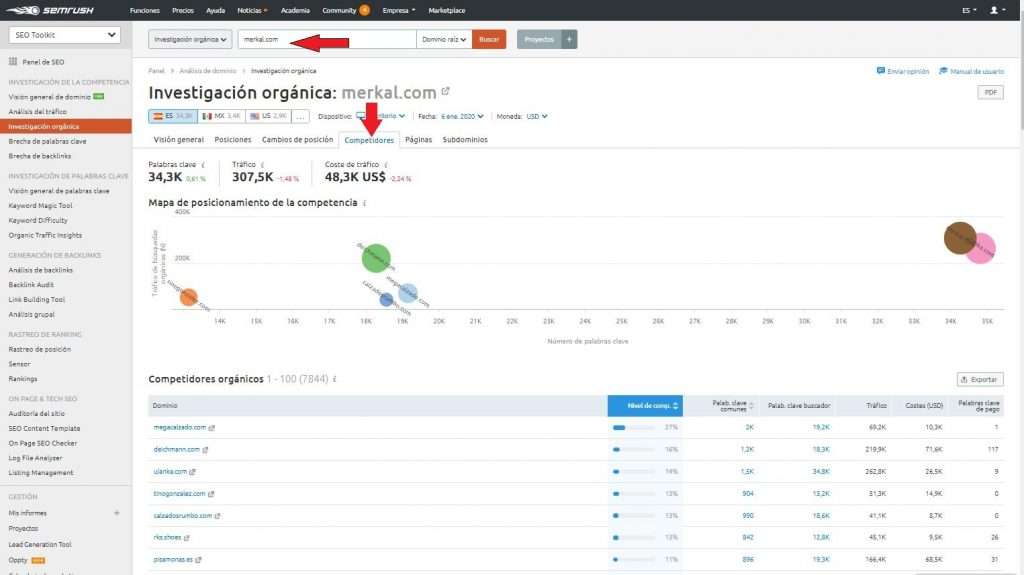Open Brecha de palabras clave in sidebar
The height and width of the screenshot is (575, 1024).
click(47, 141)
